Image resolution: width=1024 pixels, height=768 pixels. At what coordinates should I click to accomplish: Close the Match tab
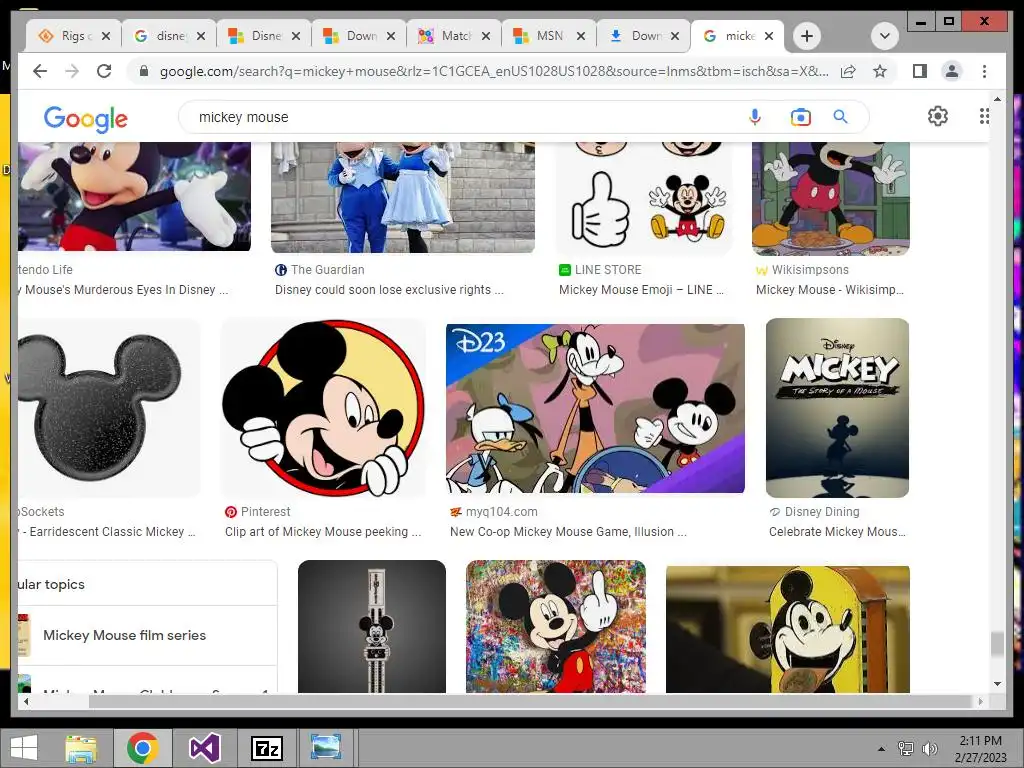click(x=485, y=37)
